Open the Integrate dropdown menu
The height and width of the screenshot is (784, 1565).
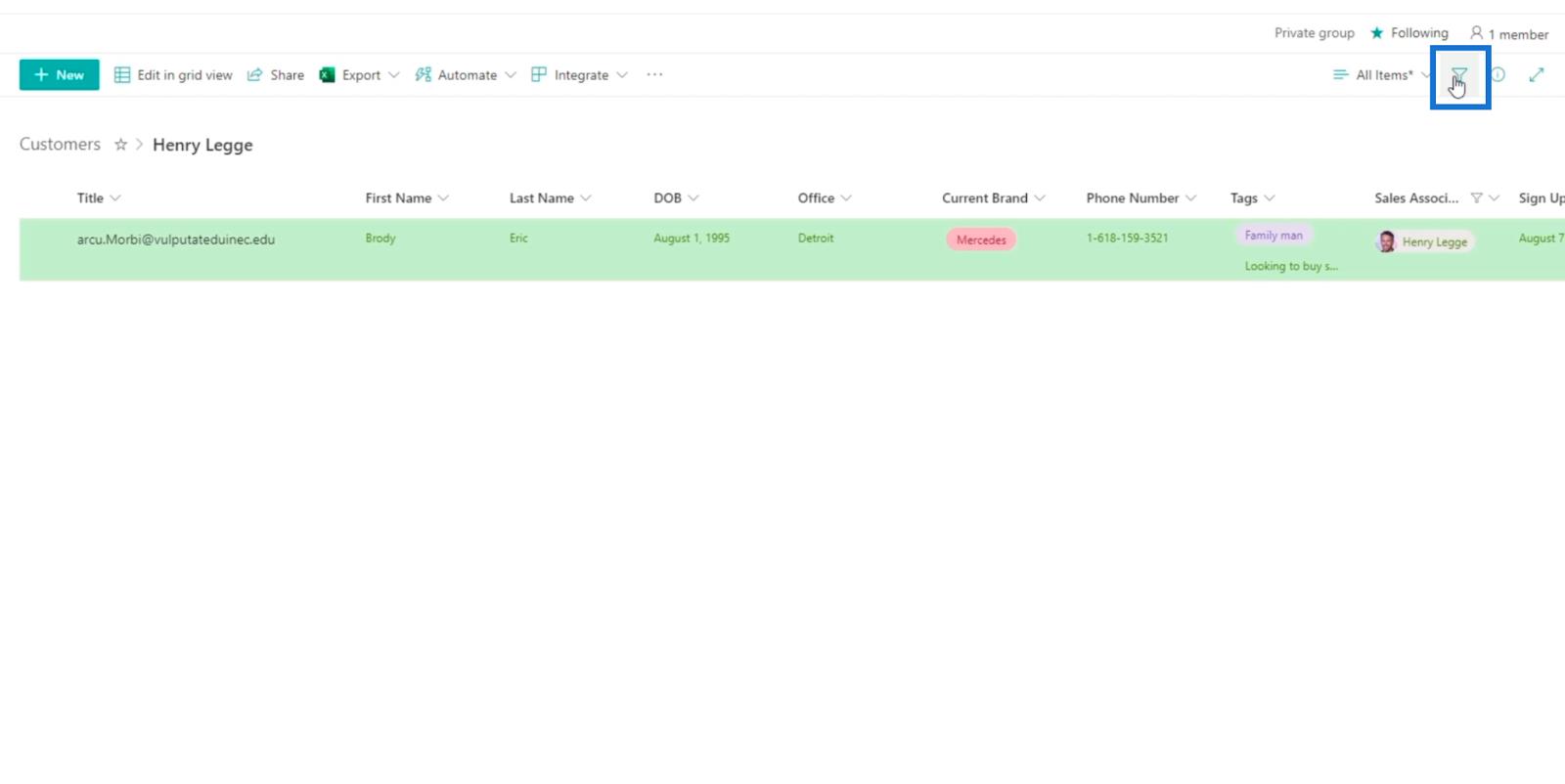579,75
